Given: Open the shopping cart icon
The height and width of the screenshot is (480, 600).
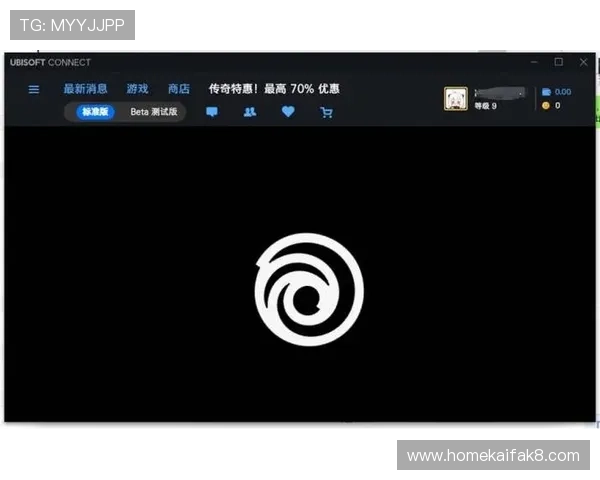Looking at the screenshot, I should pos(326,112).
